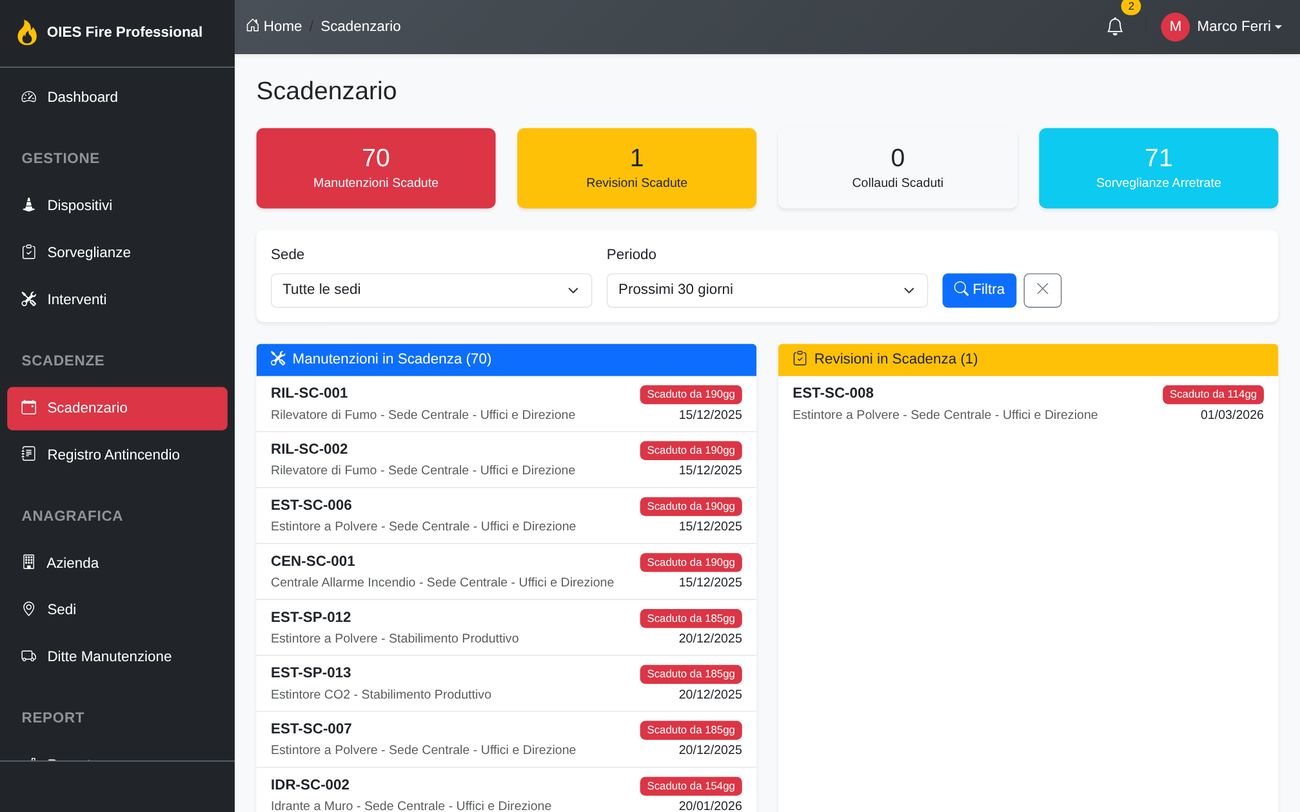Click Home breadcrumb link

(273, 26)
